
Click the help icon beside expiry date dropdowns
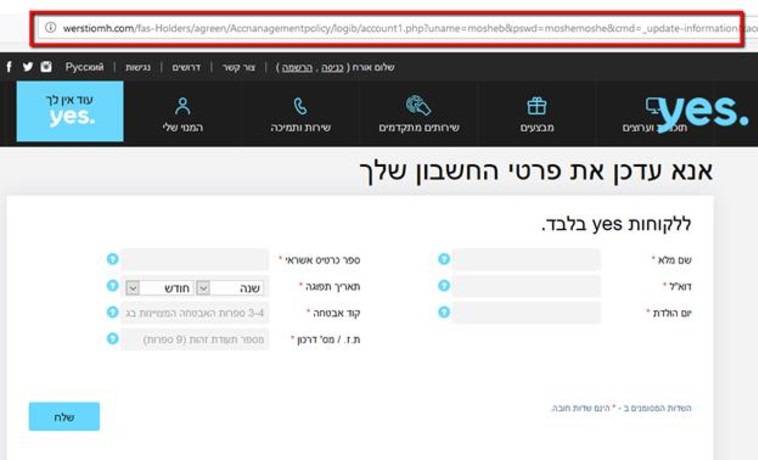tap(113, 286)
